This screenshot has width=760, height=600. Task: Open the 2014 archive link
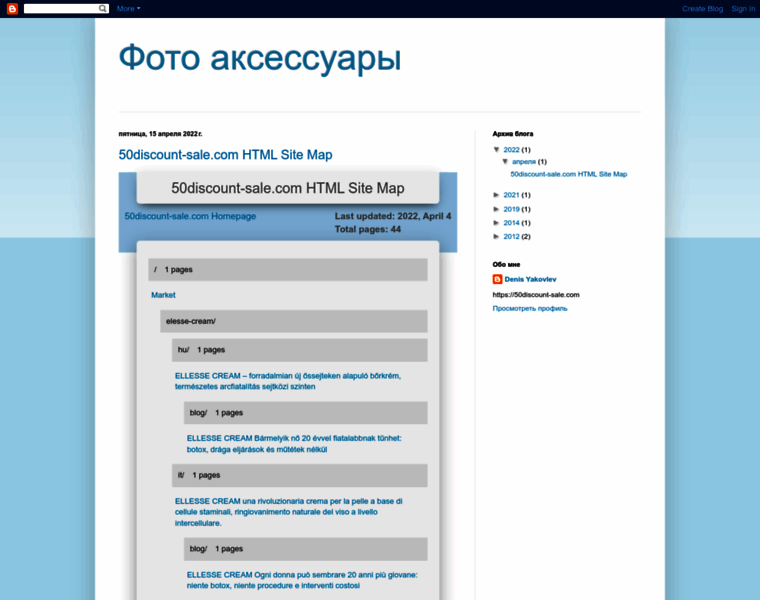[x=511, y=222]
